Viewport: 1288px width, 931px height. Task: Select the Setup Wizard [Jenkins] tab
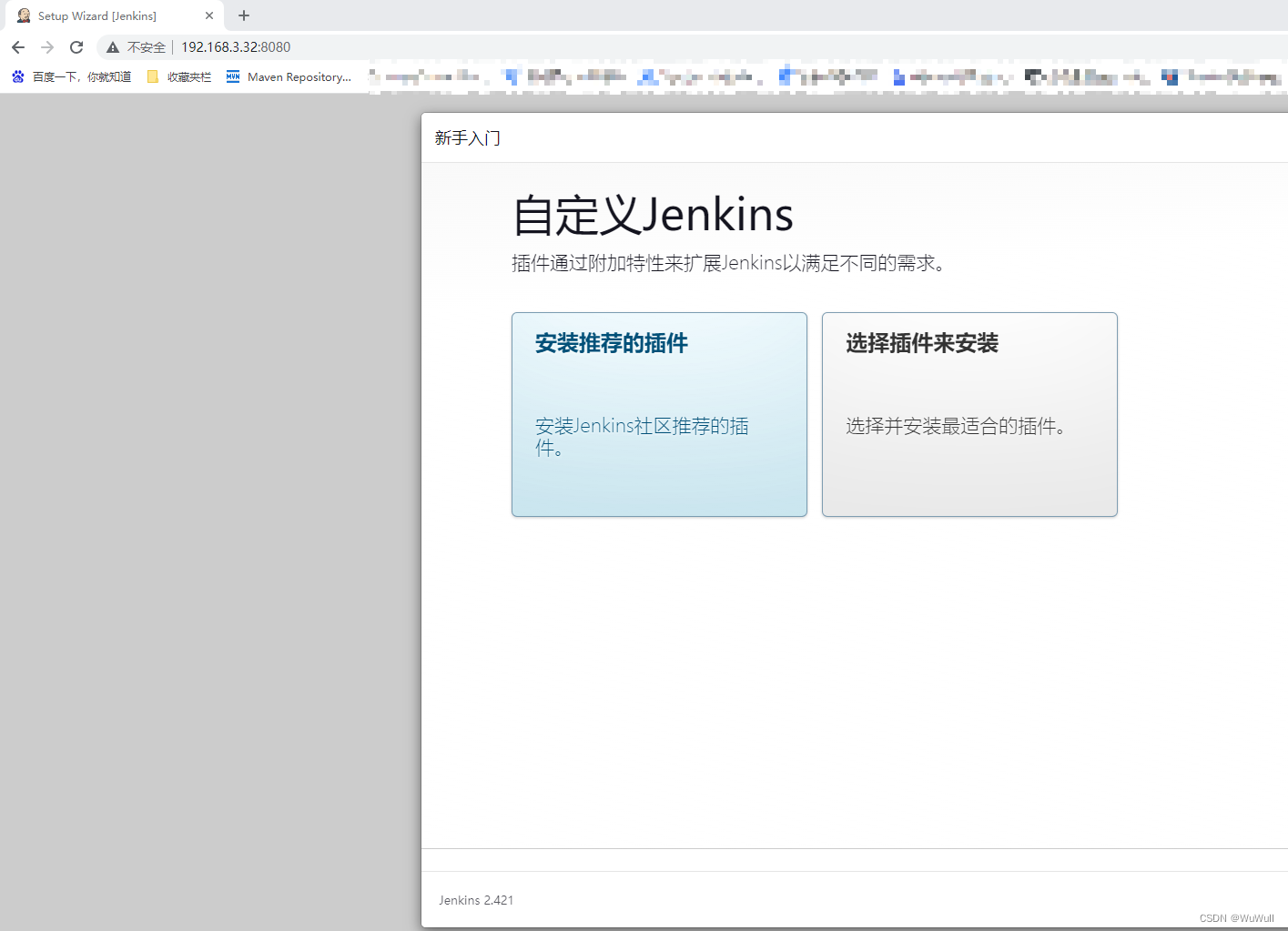pyautogui.click(x=114, y=15)
